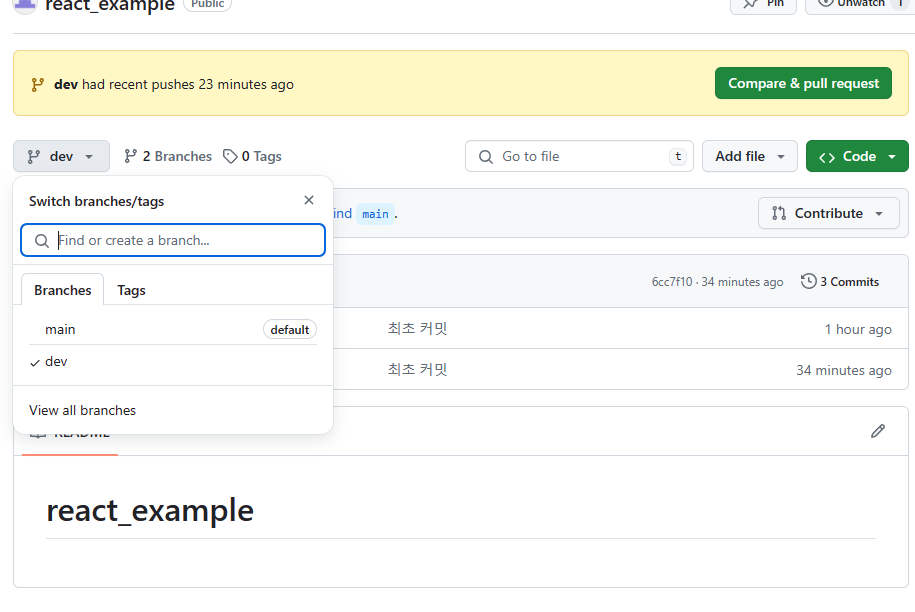
Task: Click the search magnifier in Go to file
Action: (486, 156)
